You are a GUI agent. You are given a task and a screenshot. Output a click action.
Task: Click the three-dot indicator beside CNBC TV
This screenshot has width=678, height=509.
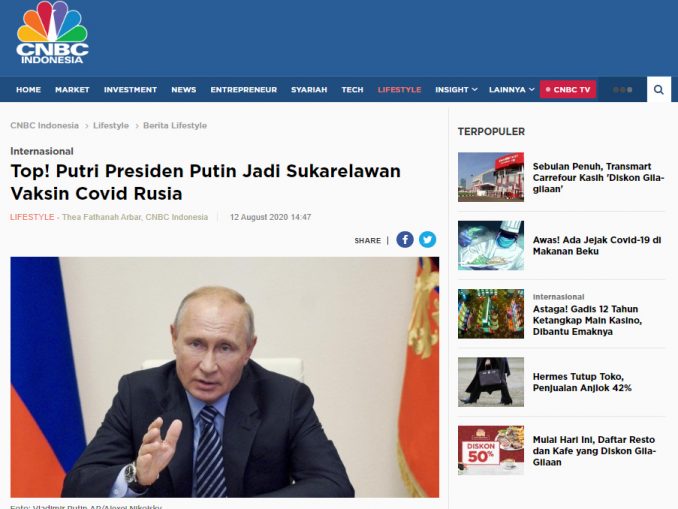(623, 90)
